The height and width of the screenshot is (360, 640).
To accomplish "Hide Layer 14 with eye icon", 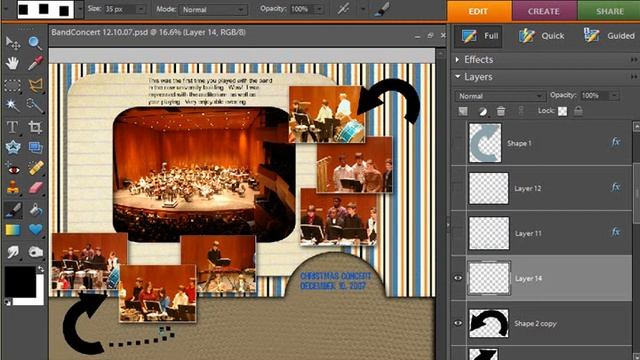I will click(458, 278).
